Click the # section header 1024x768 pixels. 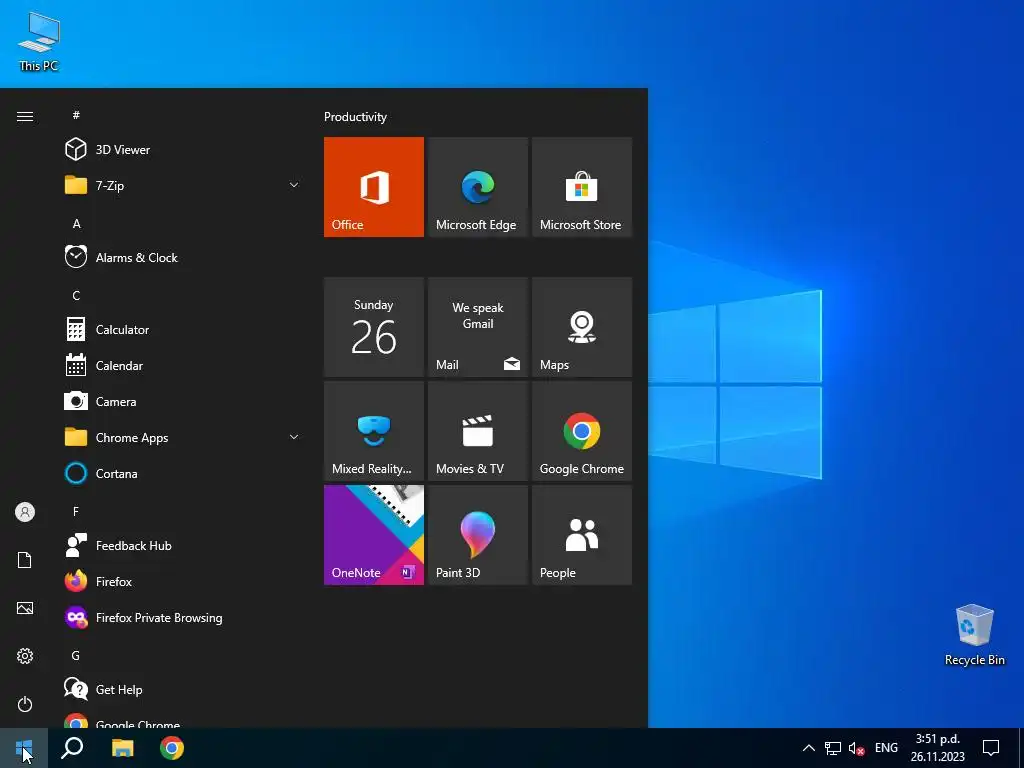point(76,115)
